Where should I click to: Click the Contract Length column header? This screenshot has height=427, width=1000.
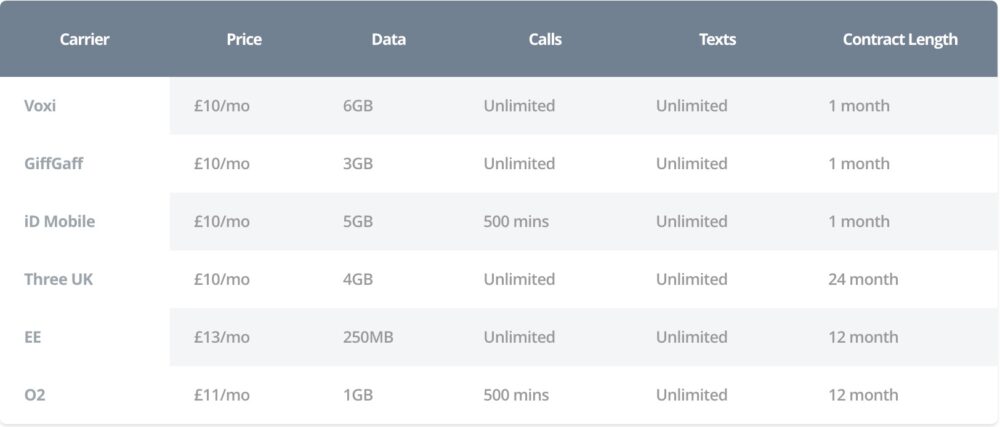pos(900,40)
